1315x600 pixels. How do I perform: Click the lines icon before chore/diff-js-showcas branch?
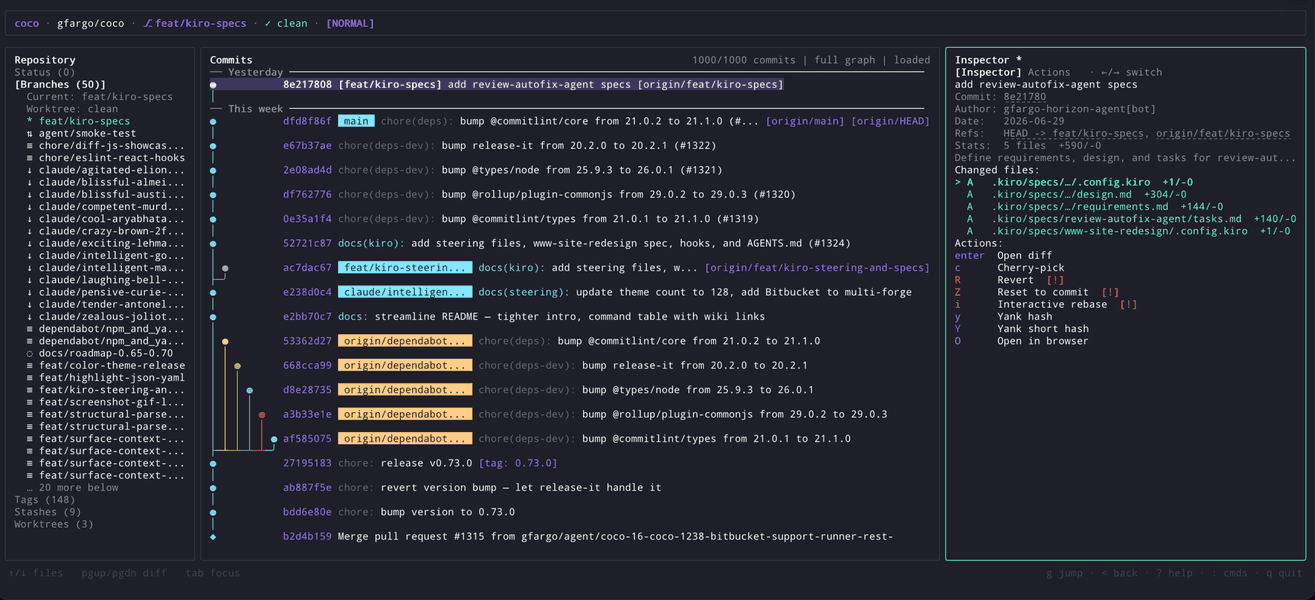(29, 146)
